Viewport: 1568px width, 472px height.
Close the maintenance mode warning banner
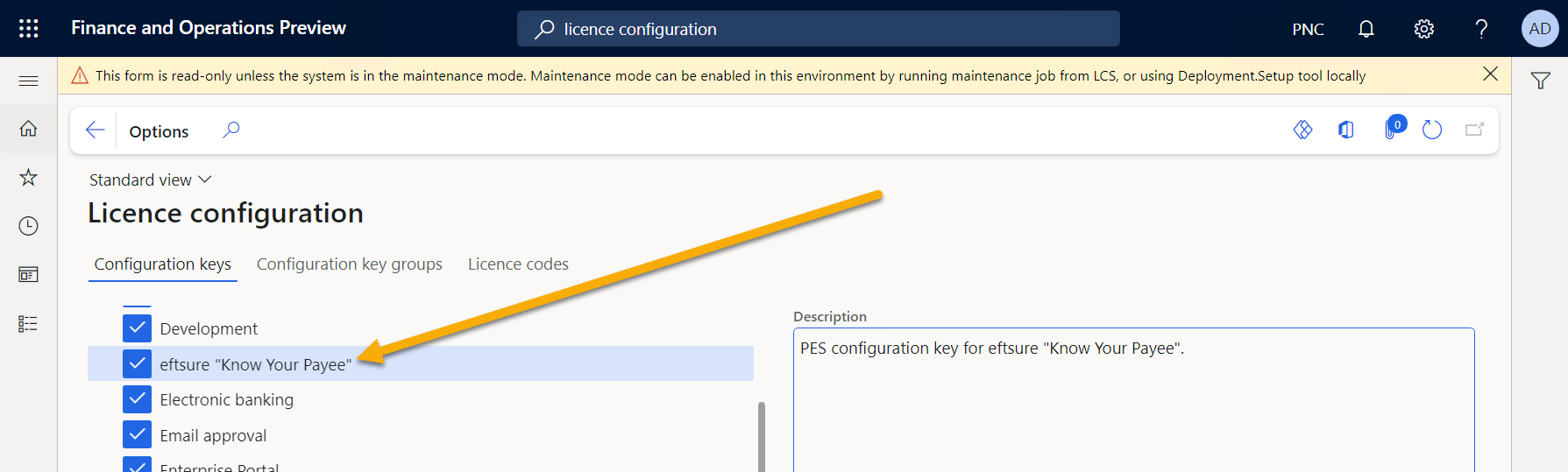(1490, 74)
